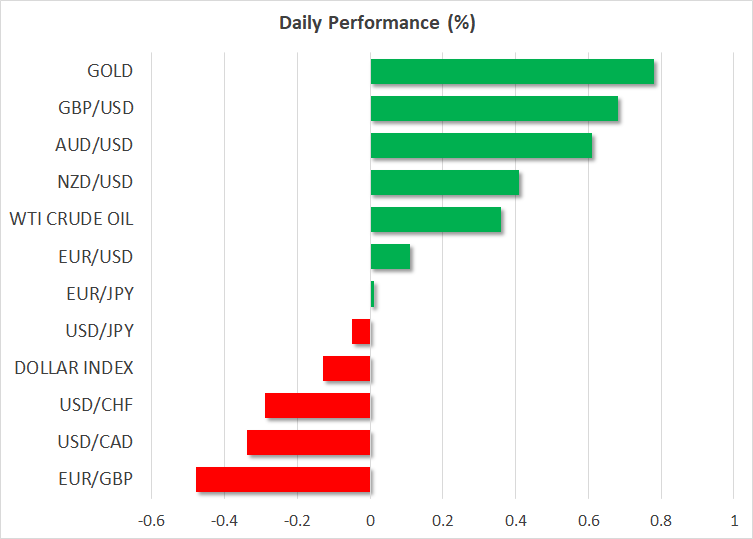Click the Daily Performance (%) chart title

pos(376,23)
